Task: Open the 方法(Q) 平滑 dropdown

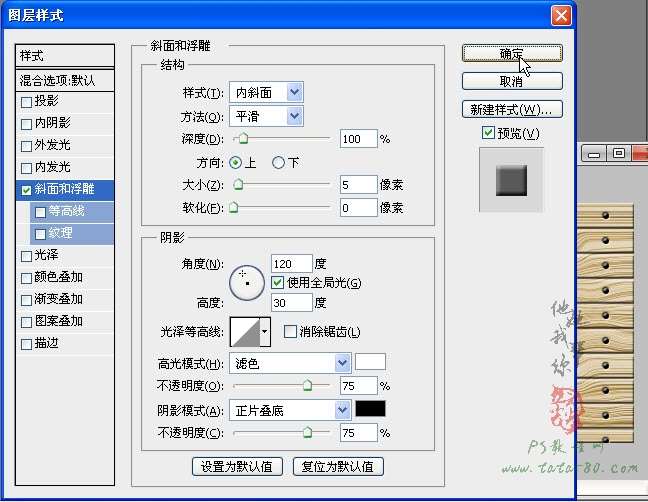Action: pyautogui.click(x=267, y=116)
